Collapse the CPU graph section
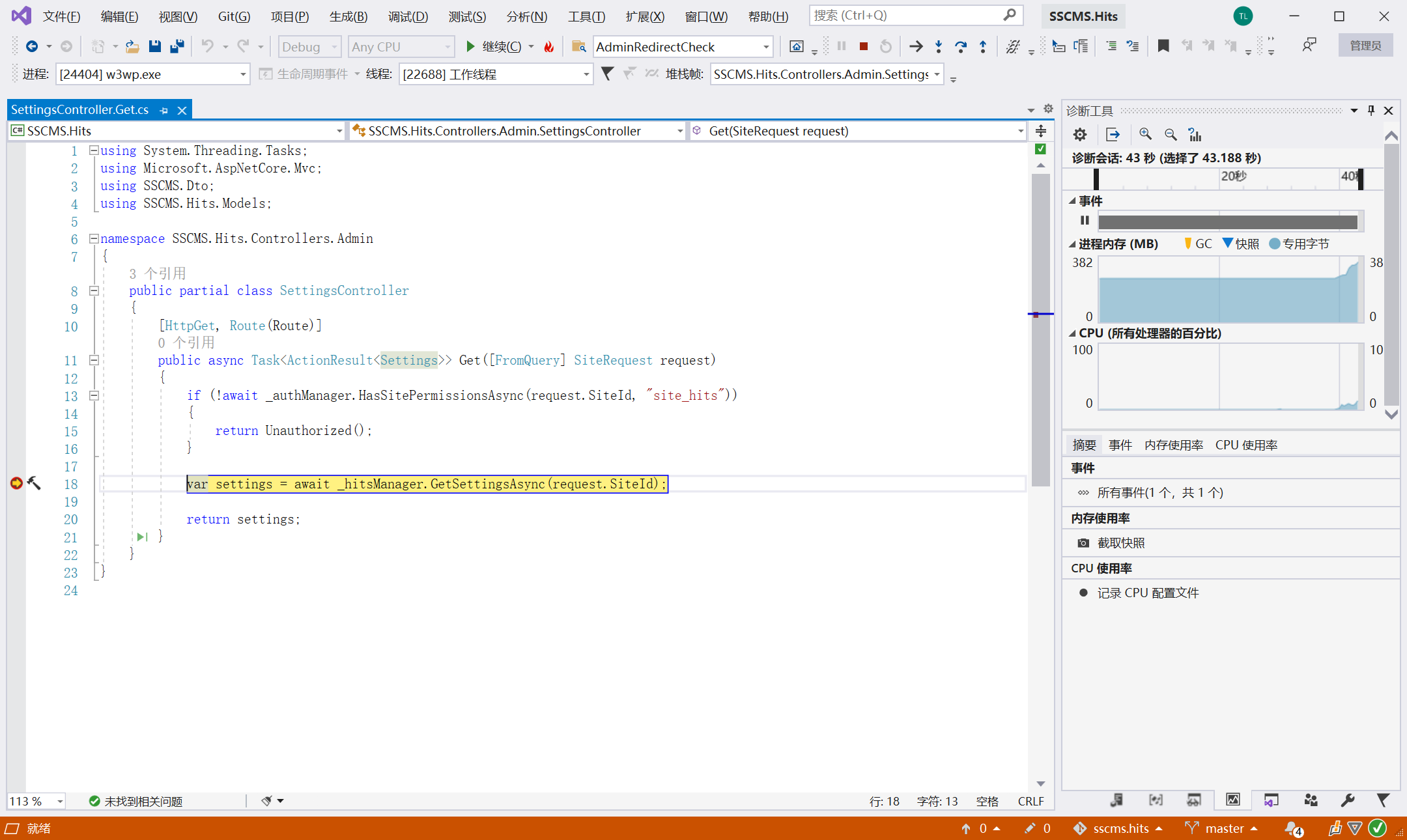Image resolution: width=1407 pixels, height=840 pixels. (x=1072, y=333)
